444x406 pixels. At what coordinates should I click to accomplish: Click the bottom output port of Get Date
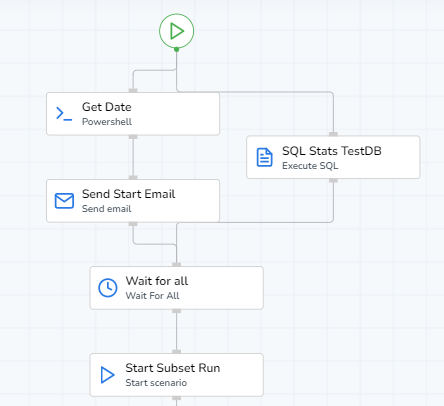(133, 137)
